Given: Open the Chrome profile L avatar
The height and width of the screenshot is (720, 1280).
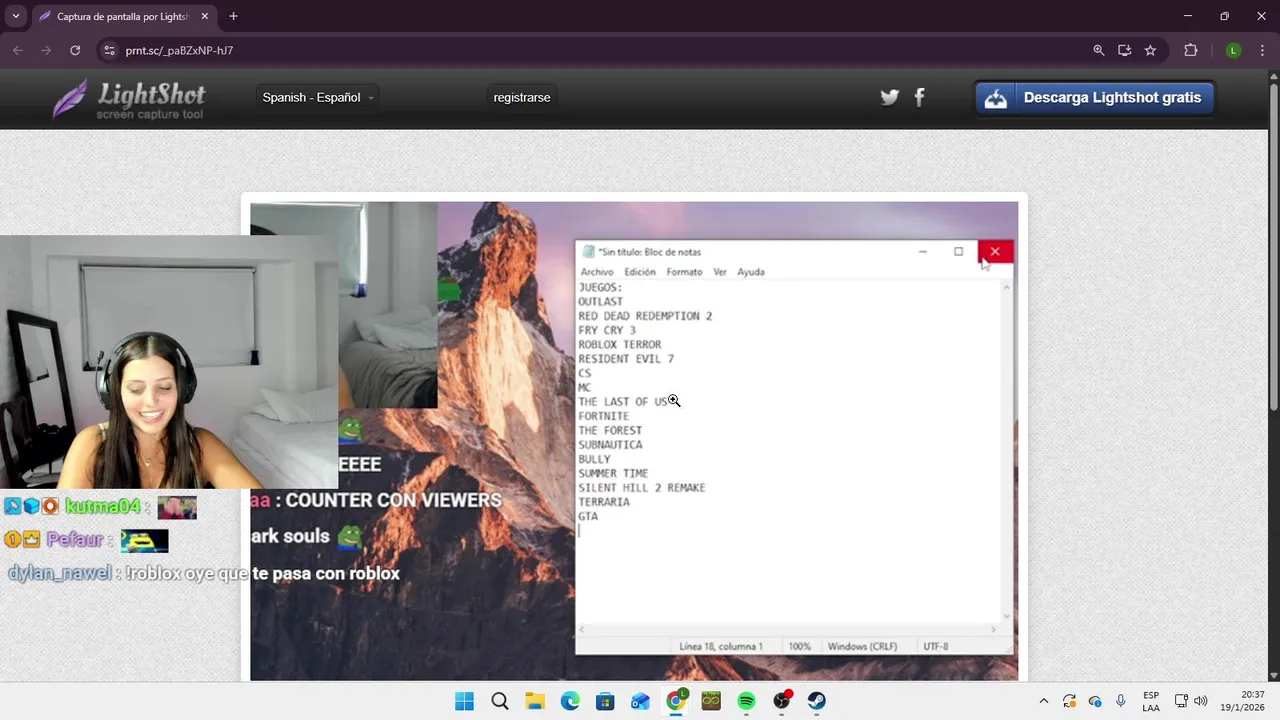Looking at the screenshot, I should pyautogui.click(x=1233, y=50).
